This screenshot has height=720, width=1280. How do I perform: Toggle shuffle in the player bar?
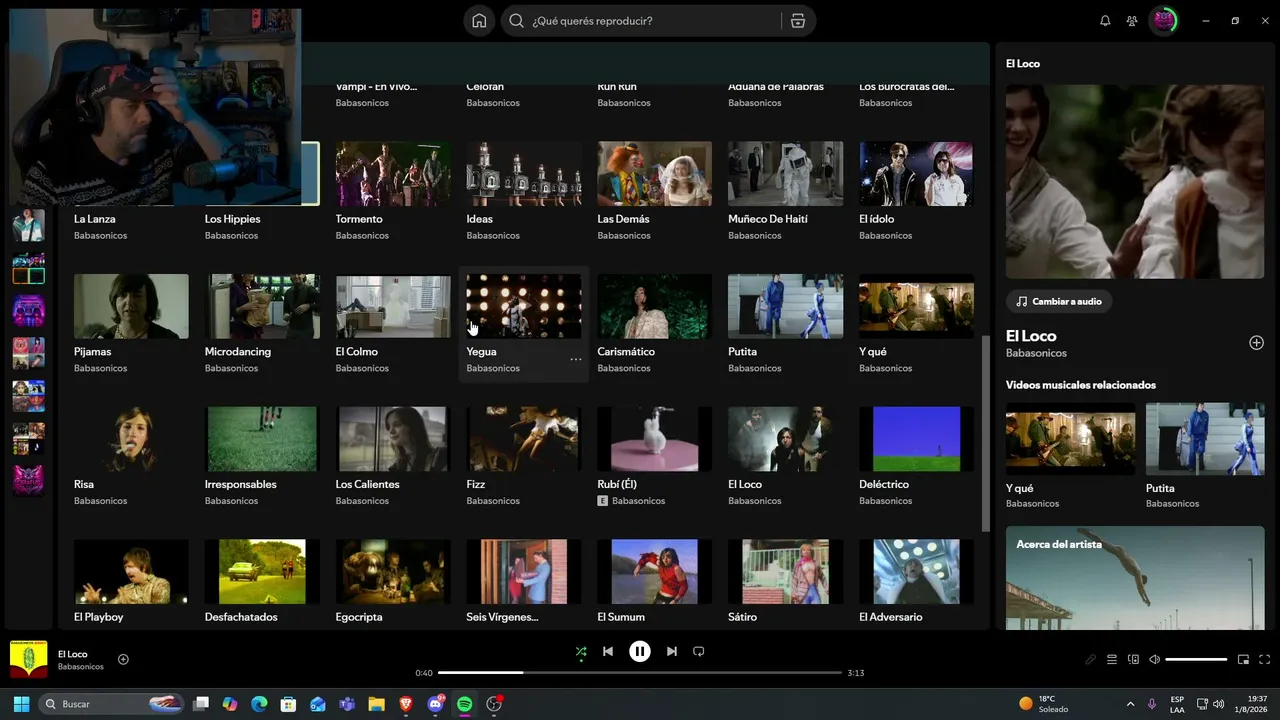point(581,652)
